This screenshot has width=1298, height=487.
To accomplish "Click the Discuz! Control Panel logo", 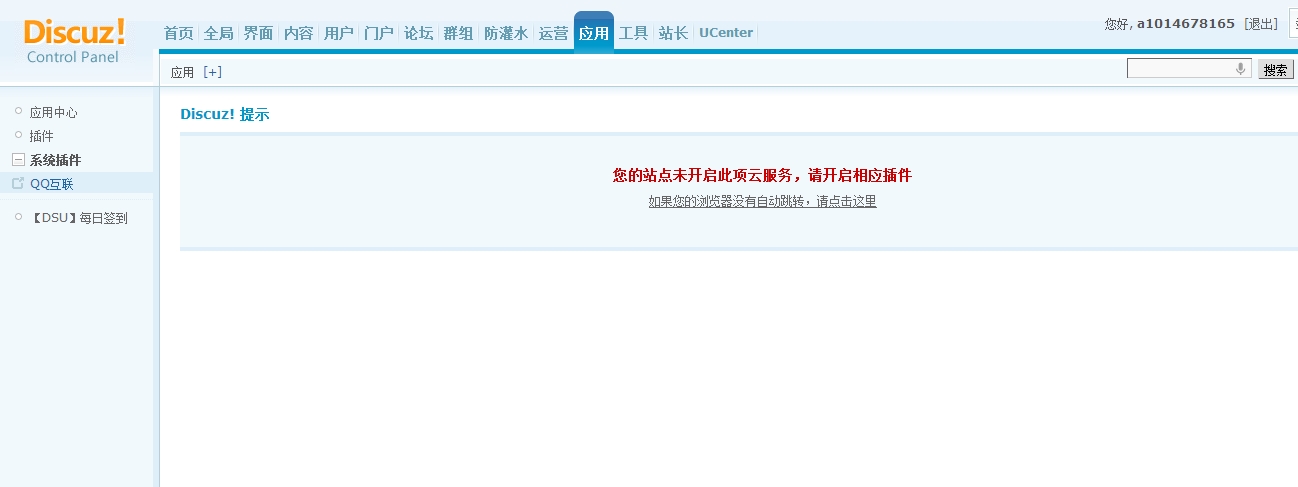I will pyautogui.click(x=74, y=40).
